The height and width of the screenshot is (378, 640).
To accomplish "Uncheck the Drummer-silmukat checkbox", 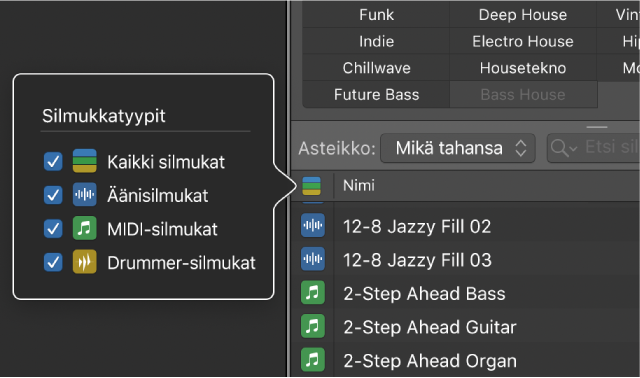I will (x=53, y=262).
